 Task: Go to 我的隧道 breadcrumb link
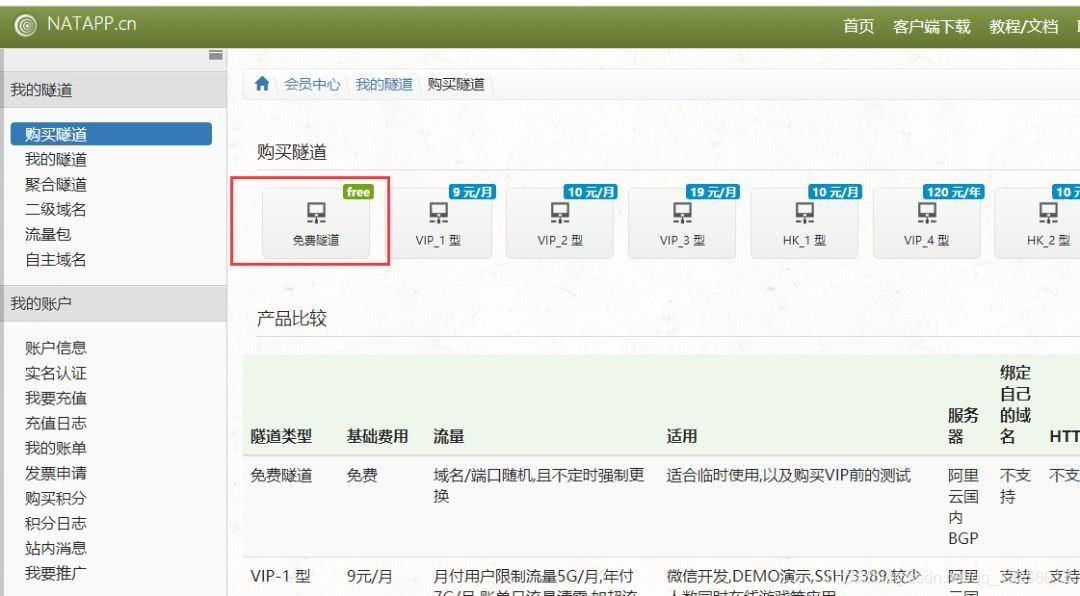(x=384, y=84)
